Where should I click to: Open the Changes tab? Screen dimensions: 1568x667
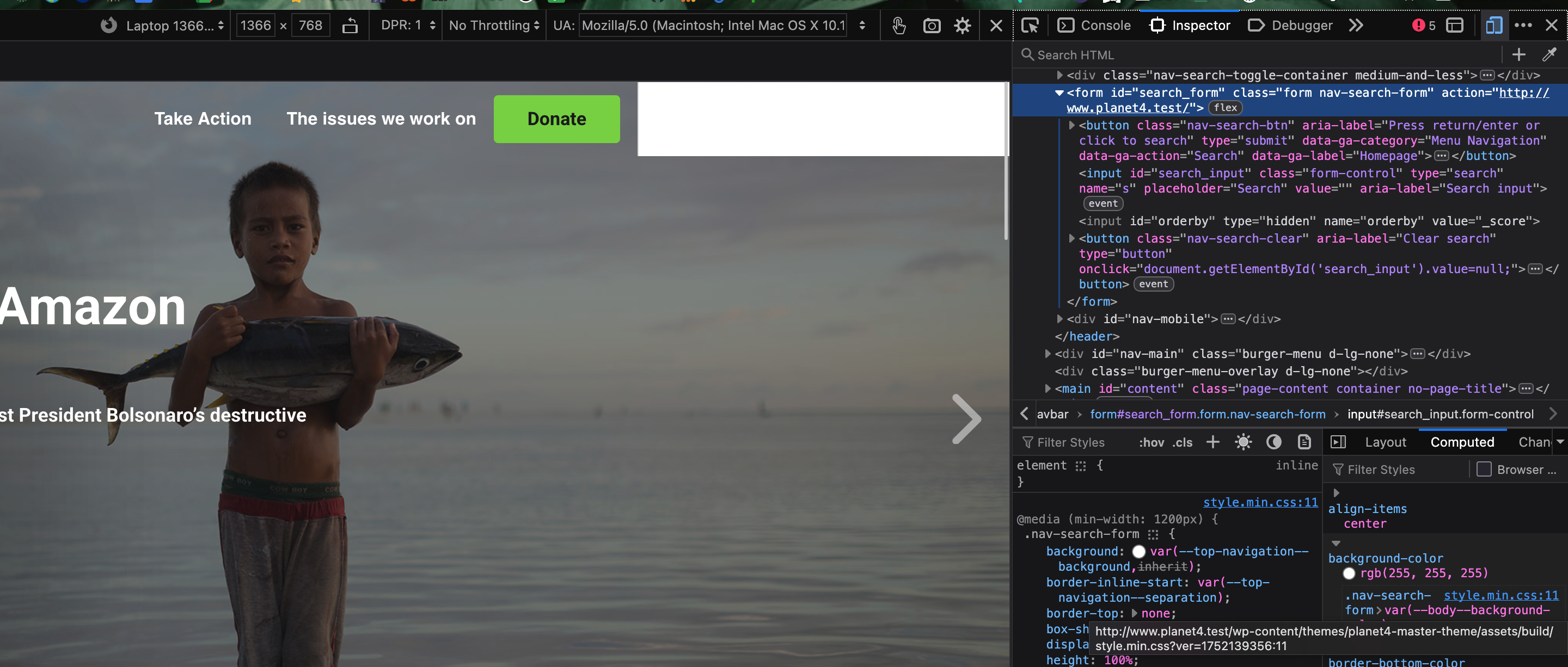(x=1535, y=442)
